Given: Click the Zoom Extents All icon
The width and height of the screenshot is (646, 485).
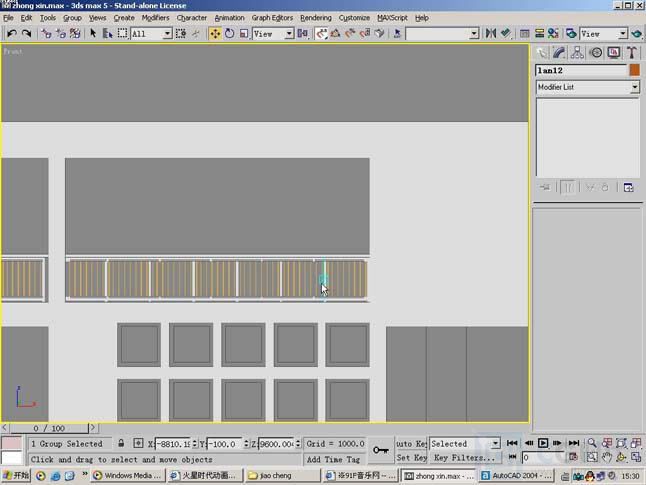Looking at the screenshot, I should click(636, 443).
